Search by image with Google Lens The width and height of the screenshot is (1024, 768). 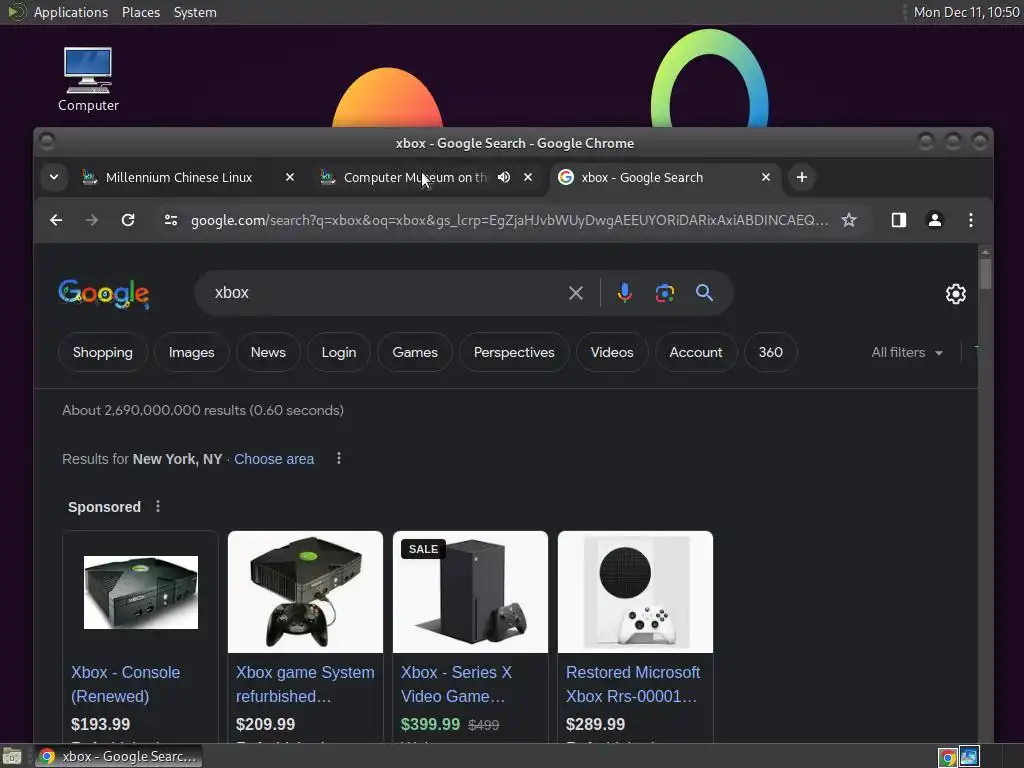[x=665, y=293]
